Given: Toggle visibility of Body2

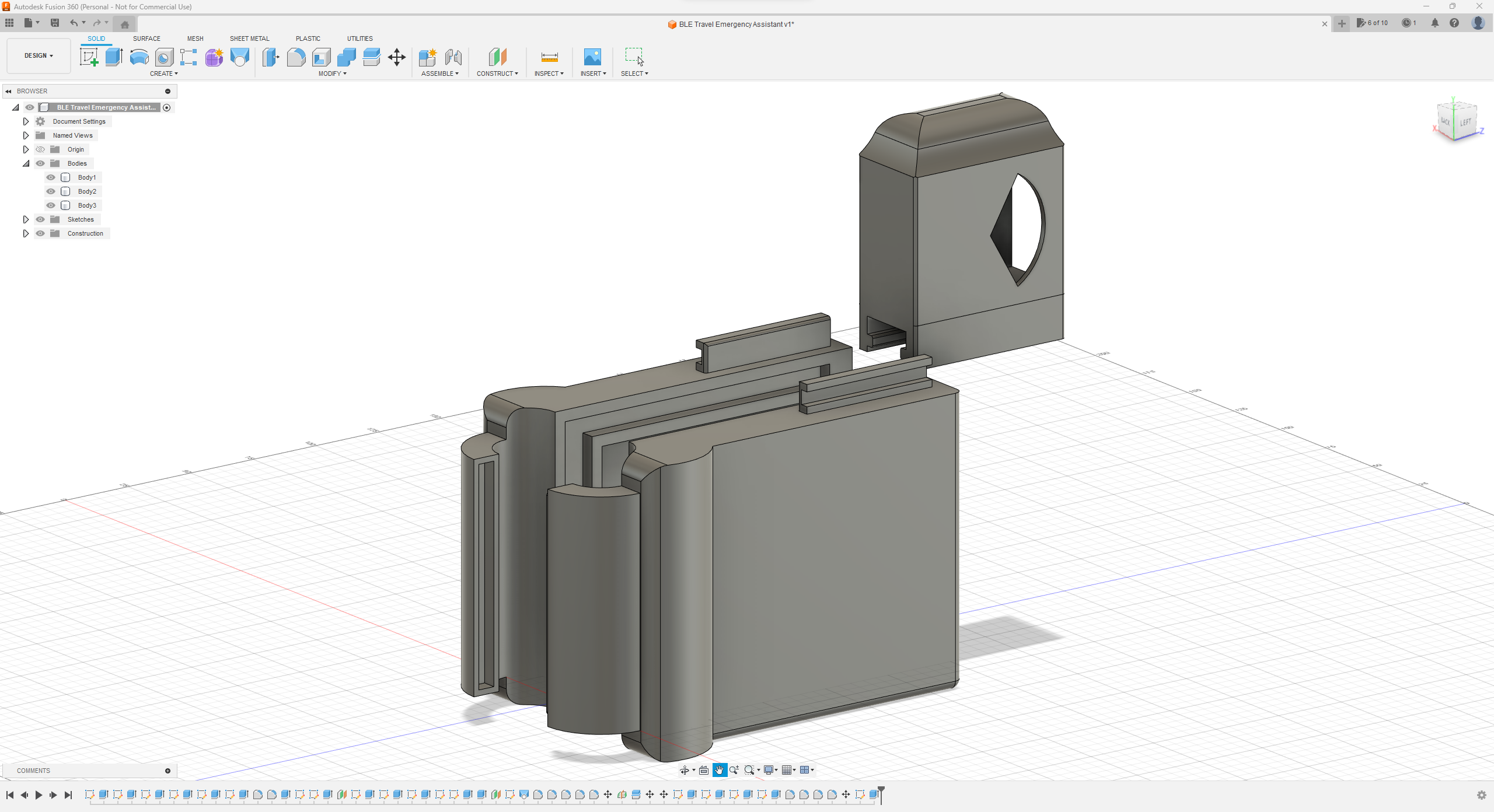Looking at the screenshot, I should pyautogui.click(x=51, y=191).
